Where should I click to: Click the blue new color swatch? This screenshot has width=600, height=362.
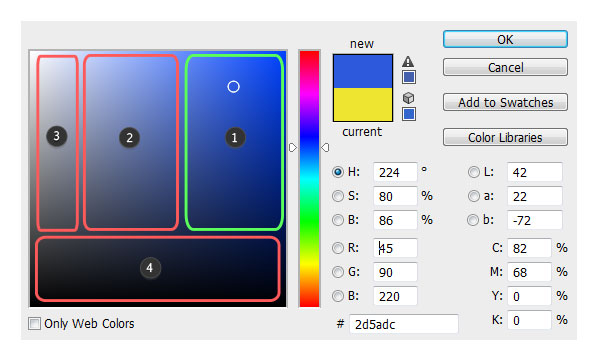[x=363, y=72]
